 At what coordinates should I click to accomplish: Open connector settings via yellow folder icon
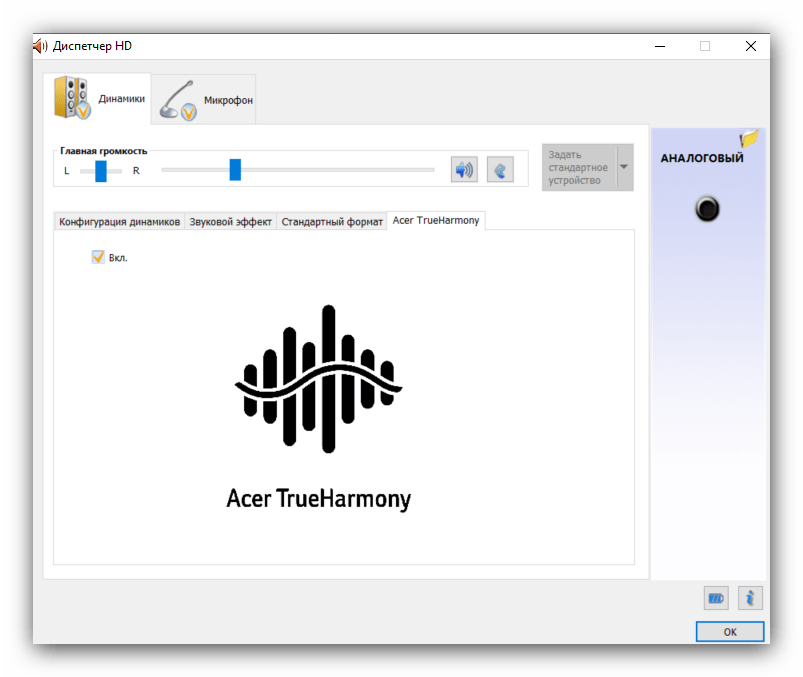click(x=749, y=139)
